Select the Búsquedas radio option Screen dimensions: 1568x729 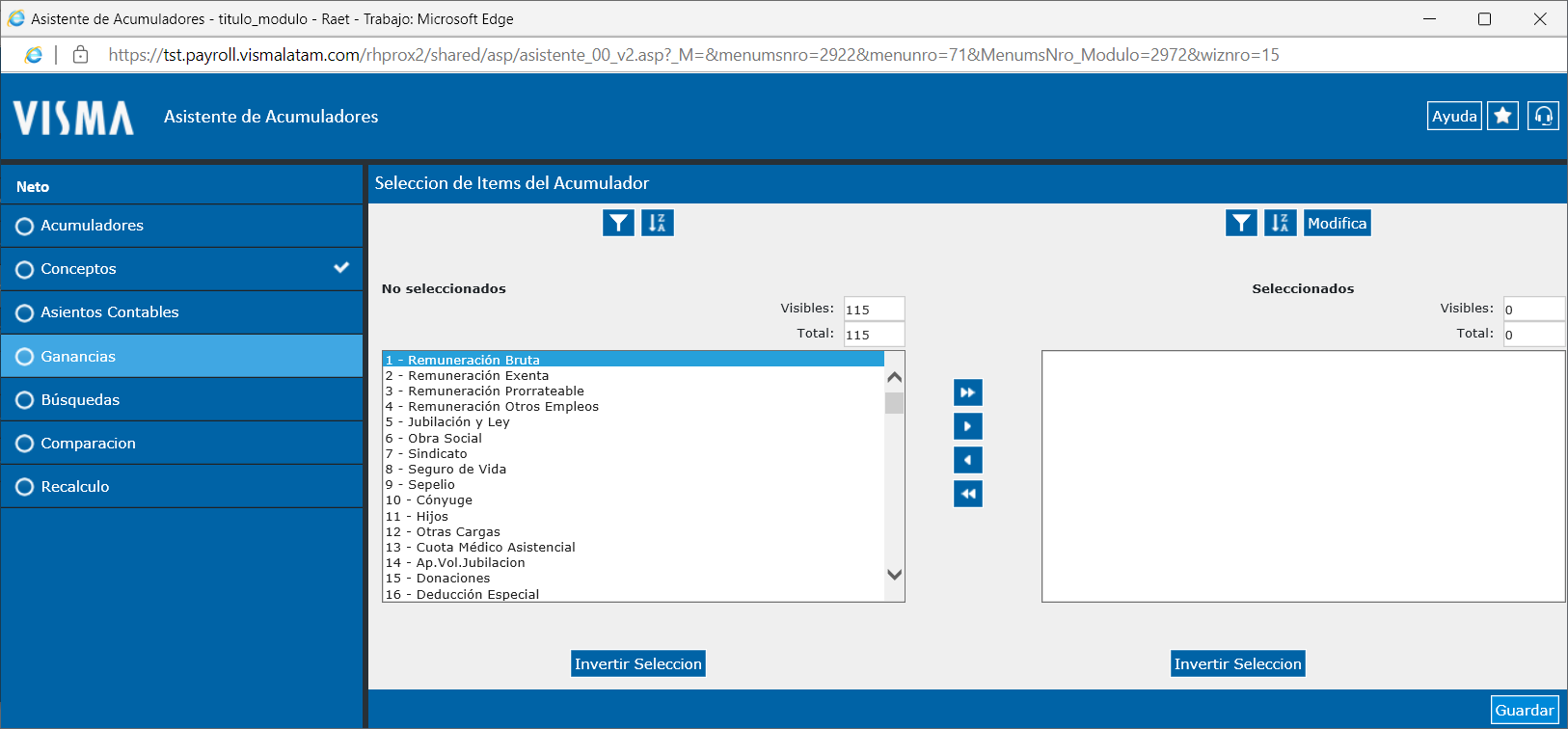pos(25,400)
